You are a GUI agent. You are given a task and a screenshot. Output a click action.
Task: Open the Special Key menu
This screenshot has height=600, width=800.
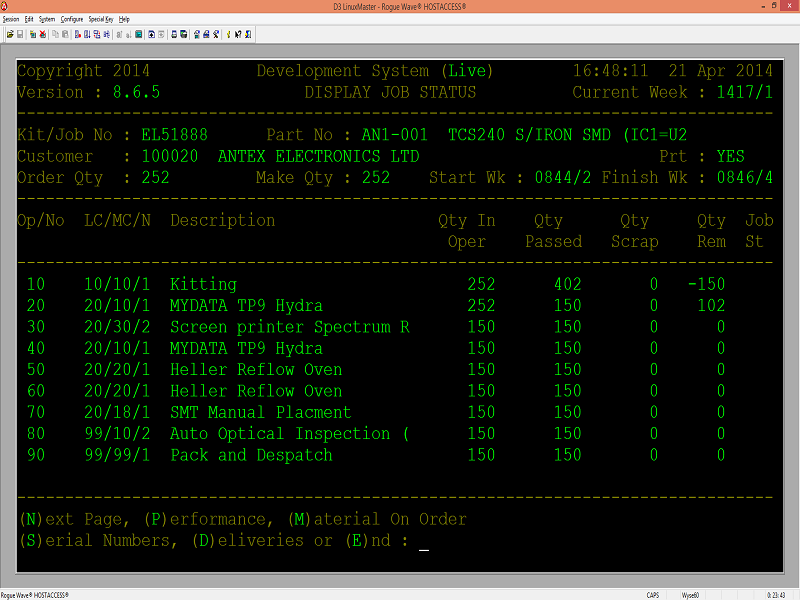click(101, 19)
